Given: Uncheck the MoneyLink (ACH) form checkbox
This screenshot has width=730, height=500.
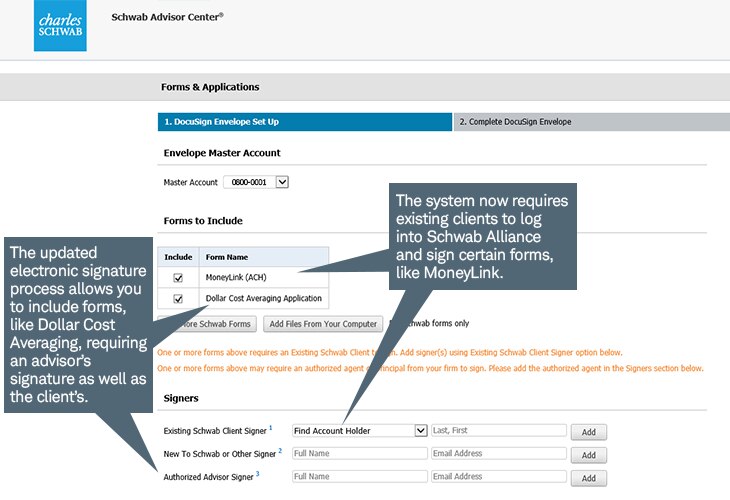Looking at the screenshot, I should click(x=178, y=278).
